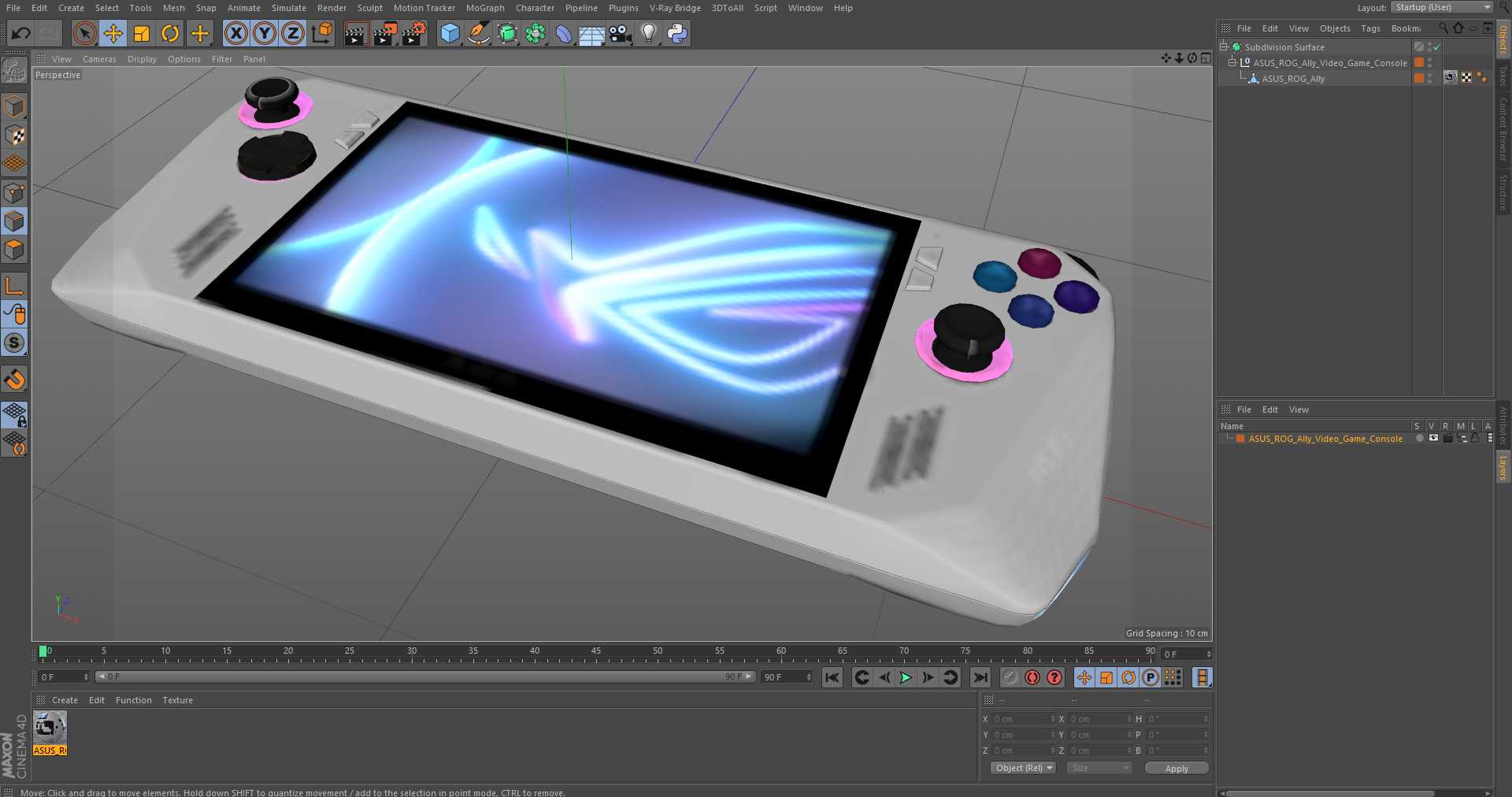The image size is (1512, 797).
Task: Toggle Autokeying button
Action: tap(1032, 677)
